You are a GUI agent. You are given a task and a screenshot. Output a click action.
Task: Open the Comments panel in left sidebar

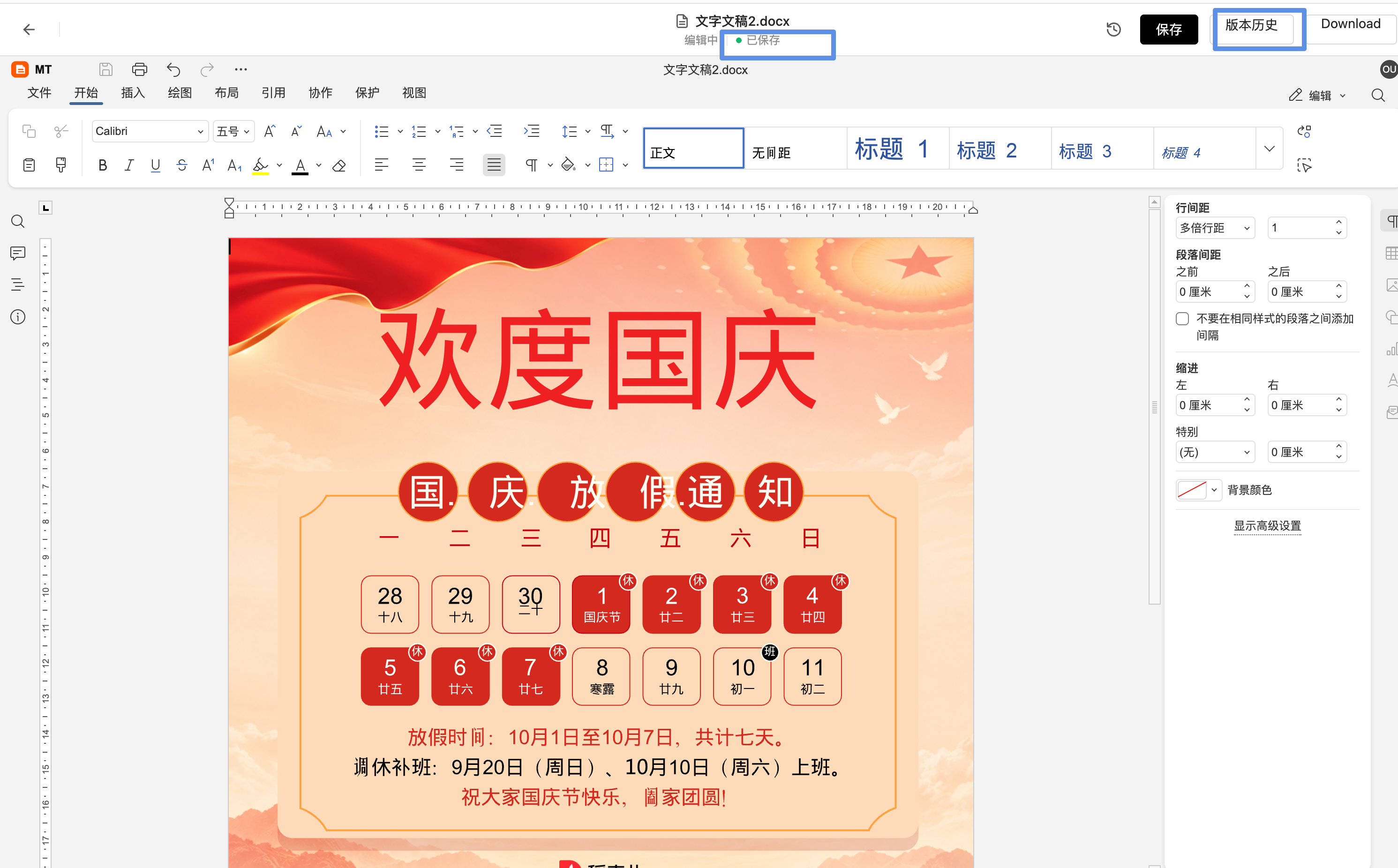[x=18, y=253]
